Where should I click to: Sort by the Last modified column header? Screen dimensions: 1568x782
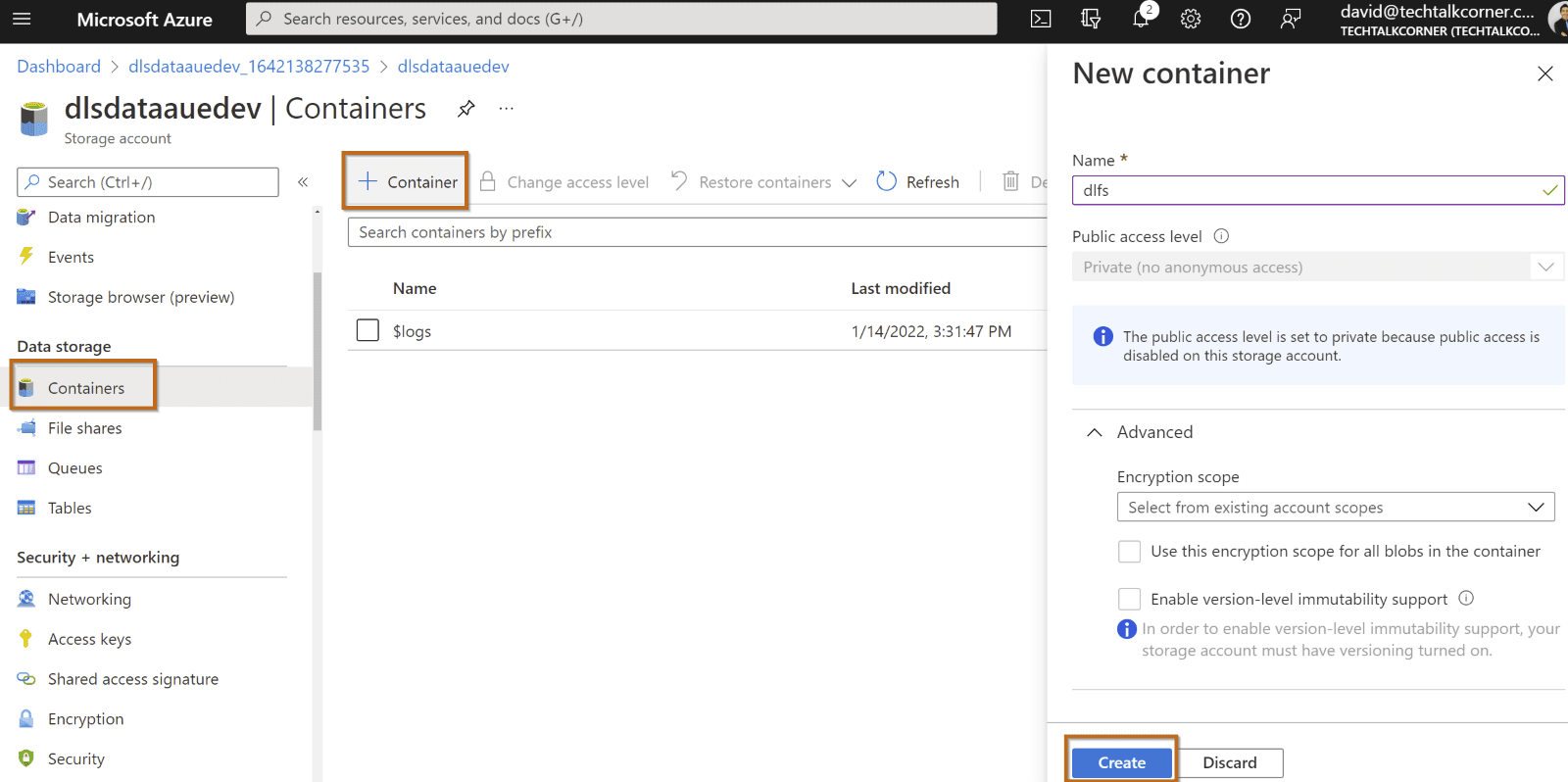(x=901, y=288)
